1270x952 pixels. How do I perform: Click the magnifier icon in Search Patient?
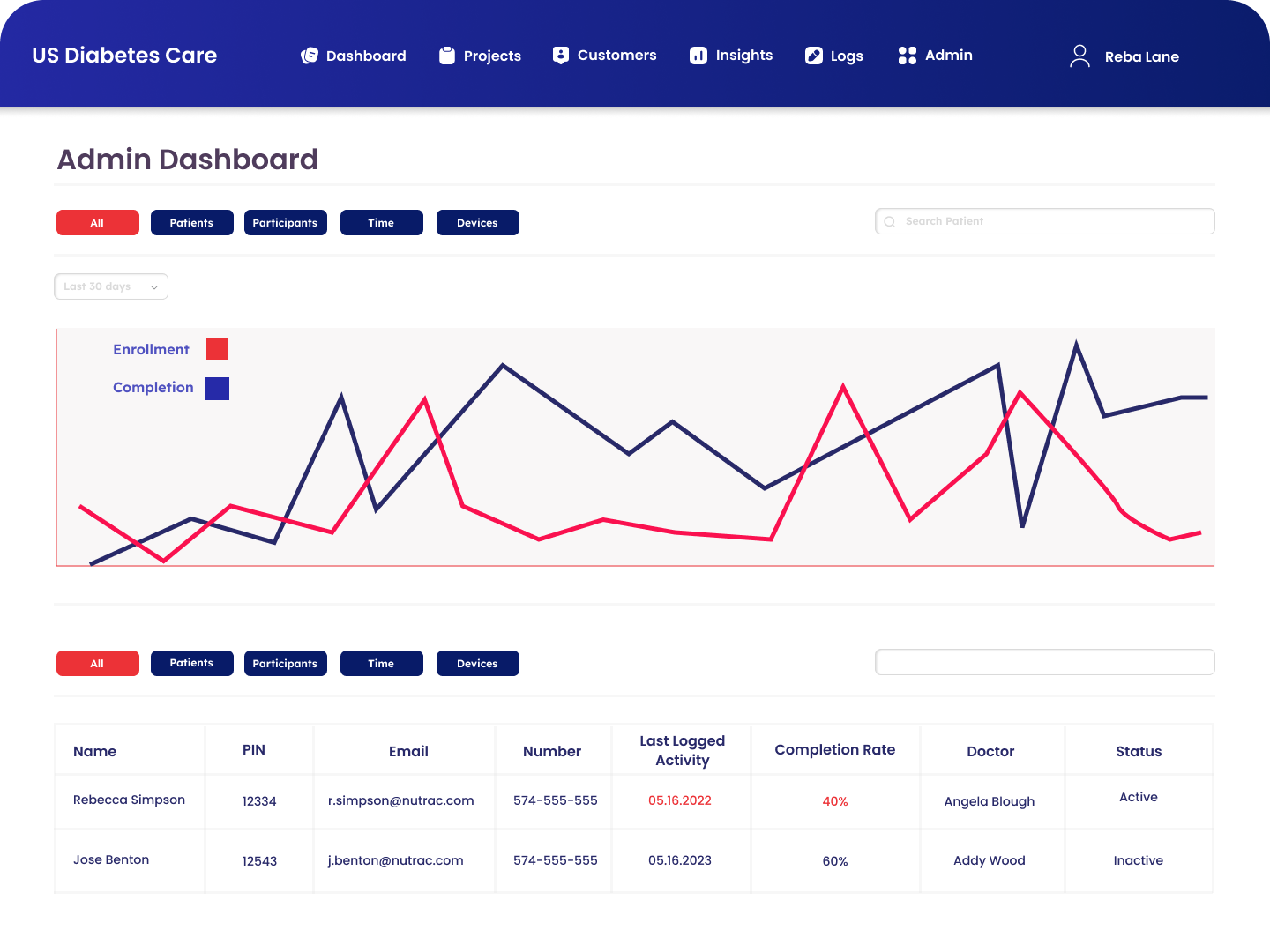(x=890, y=222)
